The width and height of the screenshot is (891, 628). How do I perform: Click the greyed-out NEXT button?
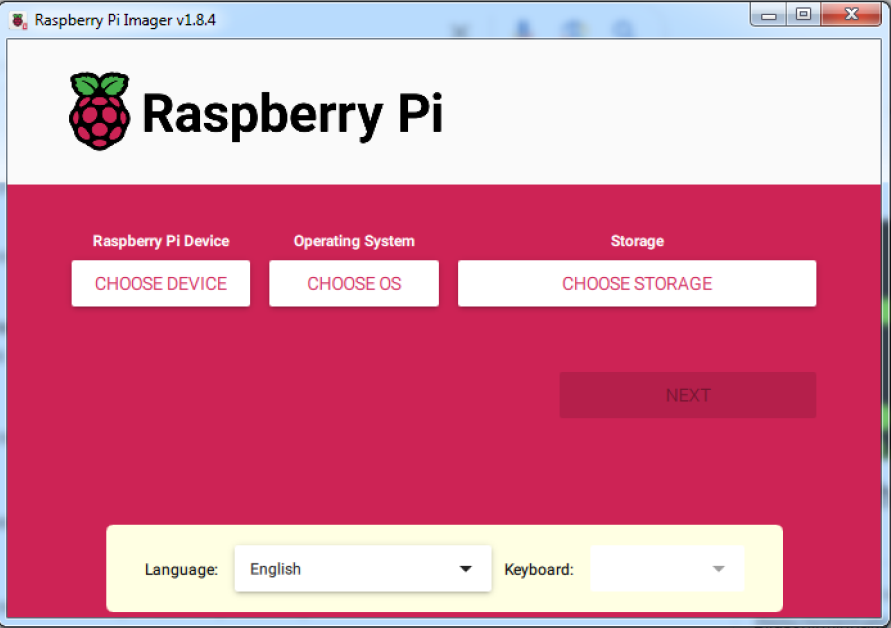687,395
